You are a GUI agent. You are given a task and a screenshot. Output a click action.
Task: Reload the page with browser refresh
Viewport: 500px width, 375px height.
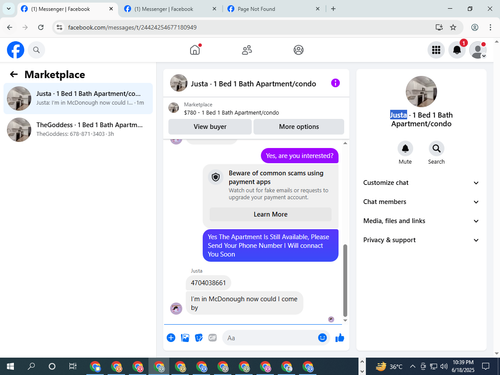point(41,27)
